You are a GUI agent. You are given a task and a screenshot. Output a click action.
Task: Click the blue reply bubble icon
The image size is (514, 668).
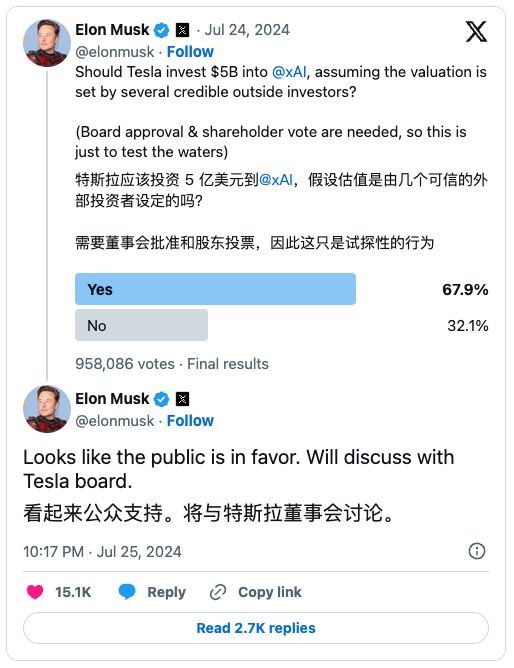(x=127, y=592)
